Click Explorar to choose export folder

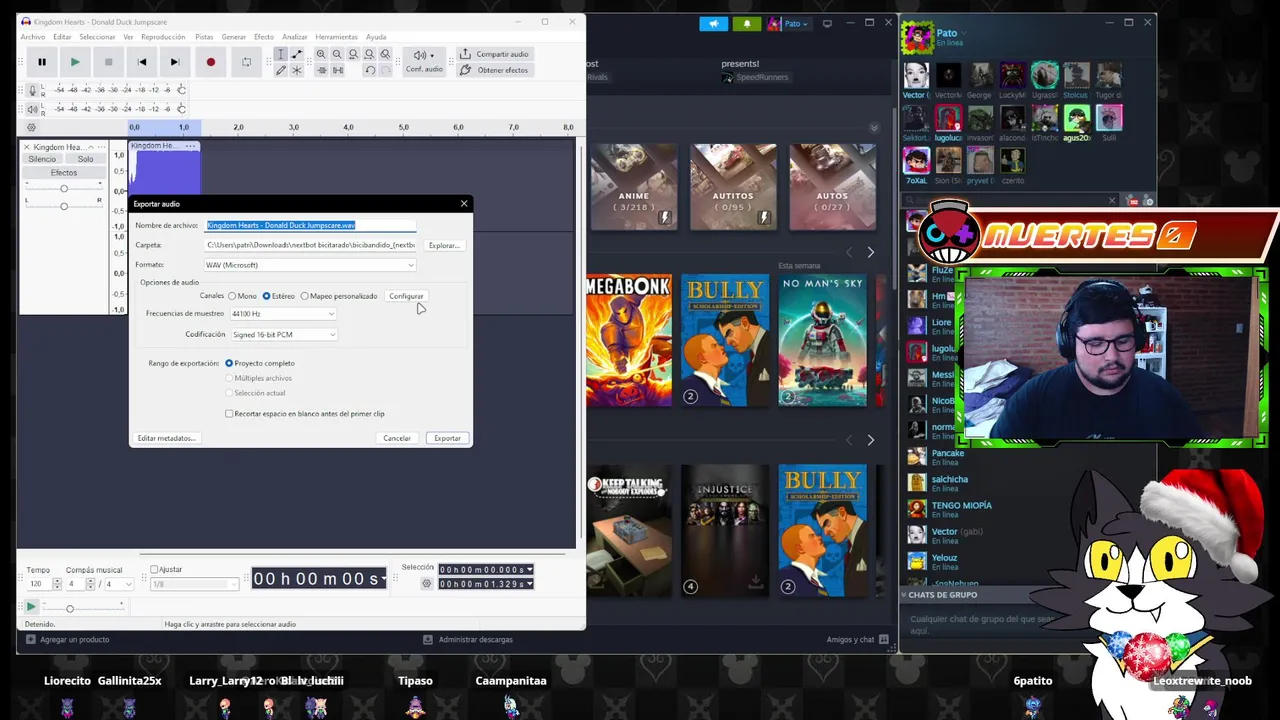coord(444,245)
